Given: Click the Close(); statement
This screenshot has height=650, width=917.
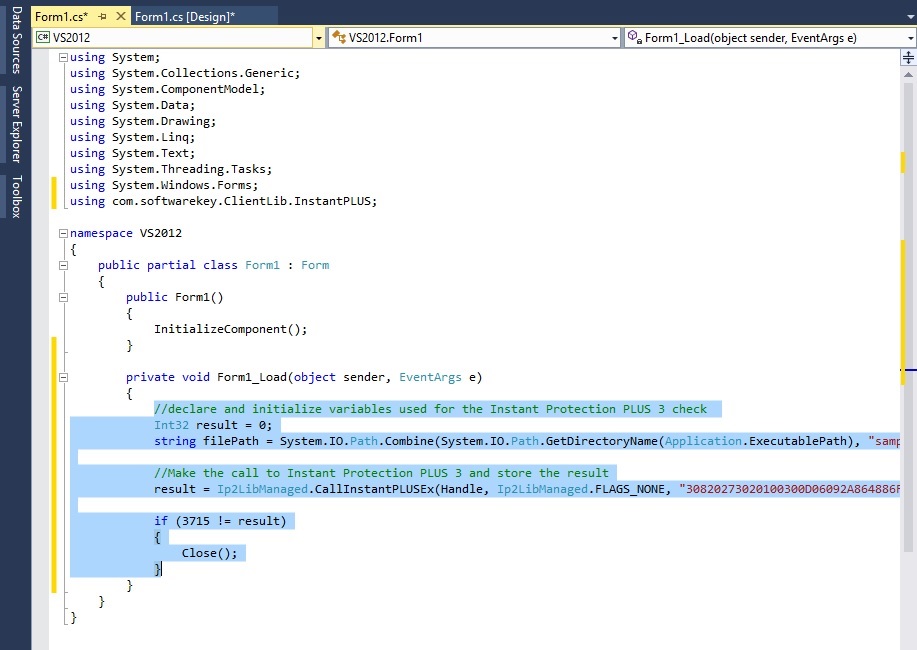Looking at the screenshot, I should click(x=209, y=553).
